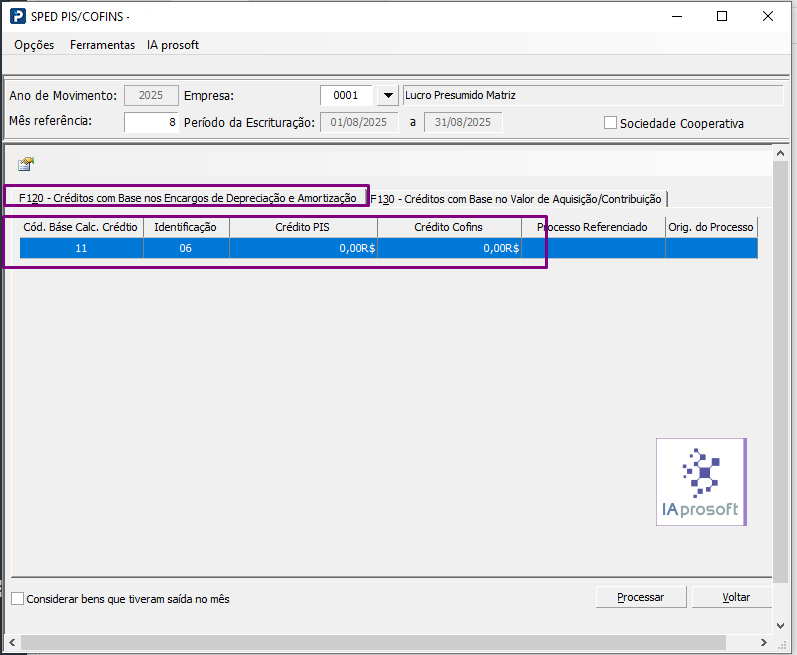Check Considerar bens que tiveram saída no mês
797x655 pixels.
(x=18, y=599)
